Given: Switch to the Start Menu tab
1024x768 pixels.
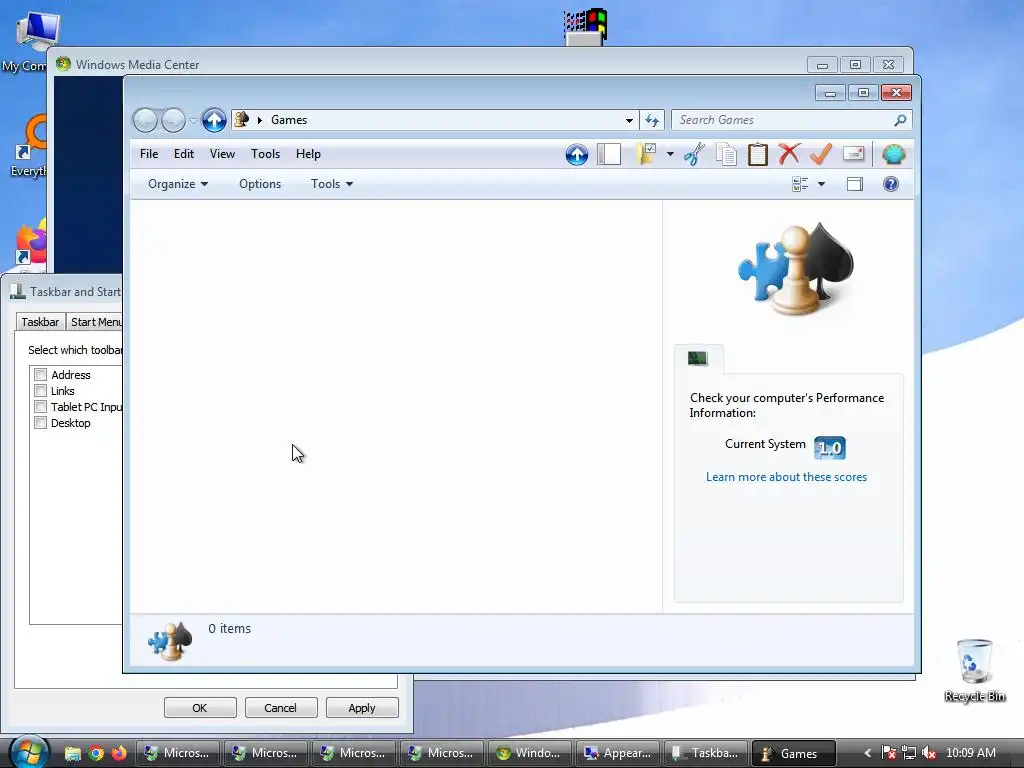Looking at the screenshot, I should tap(95, 322).
